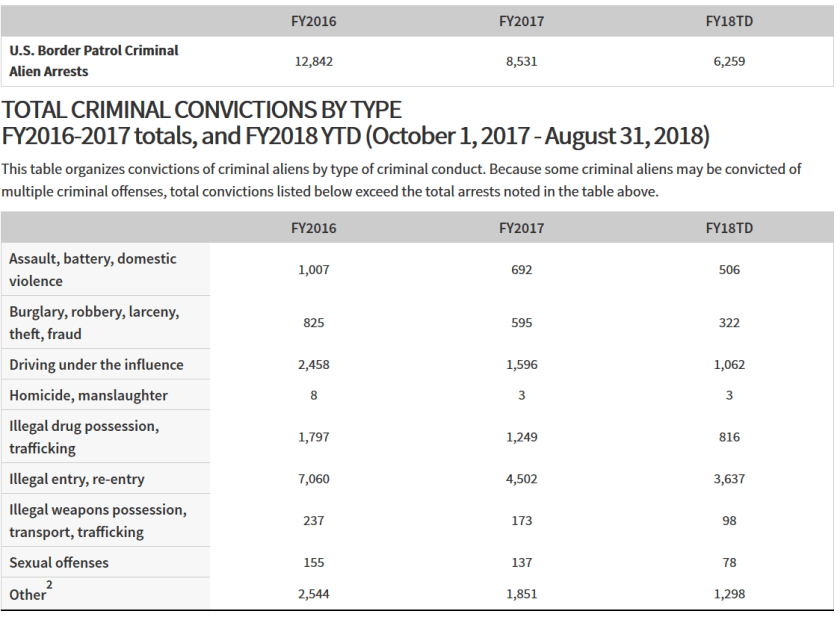Click the 6,259 FY18TD arrests value
Viewport: 840px width, 617px height.
point(729,61)
